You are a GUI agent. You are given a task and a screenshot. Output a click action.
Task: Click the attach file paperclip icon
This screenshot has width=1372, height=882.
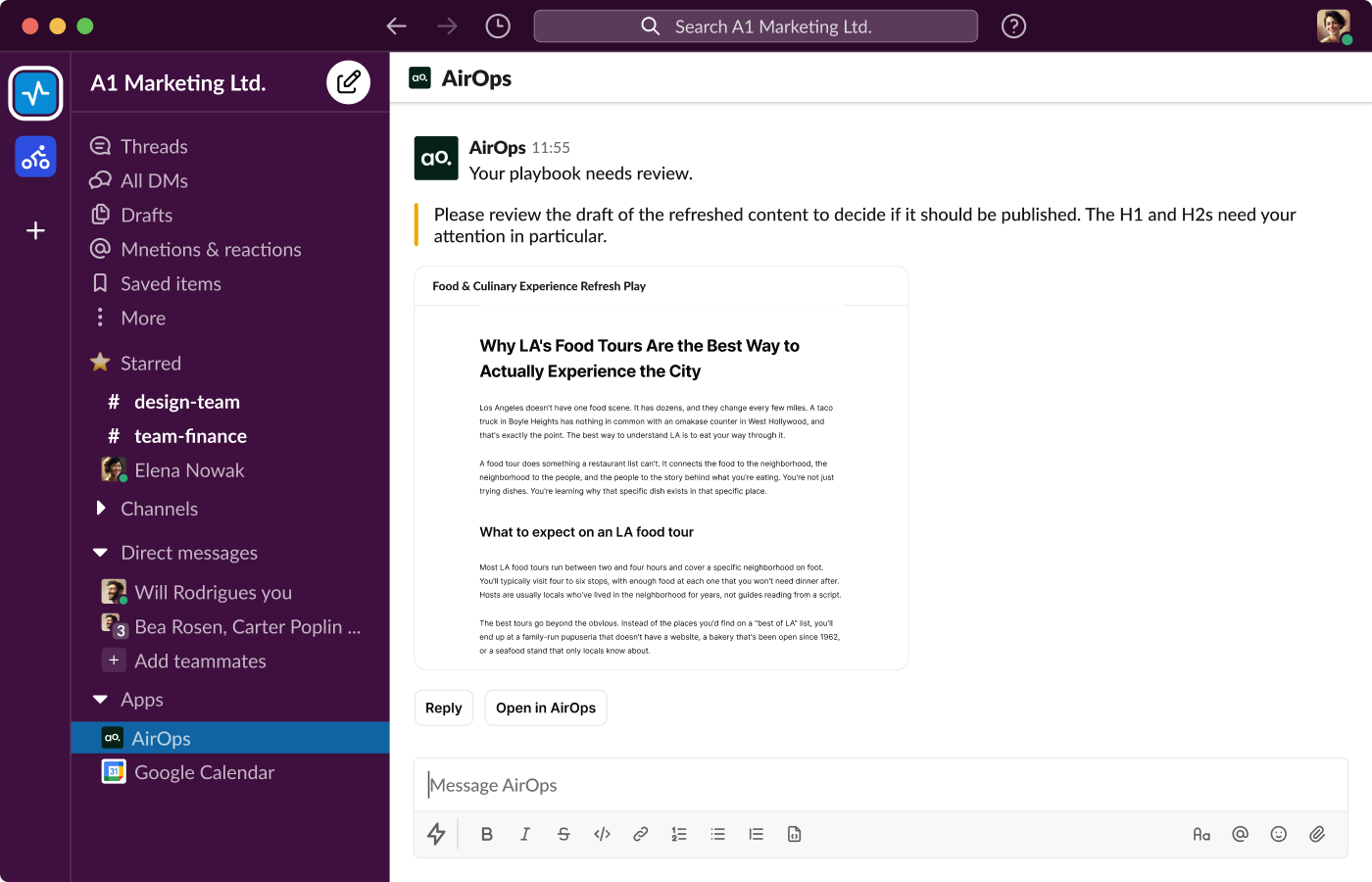1317,834
